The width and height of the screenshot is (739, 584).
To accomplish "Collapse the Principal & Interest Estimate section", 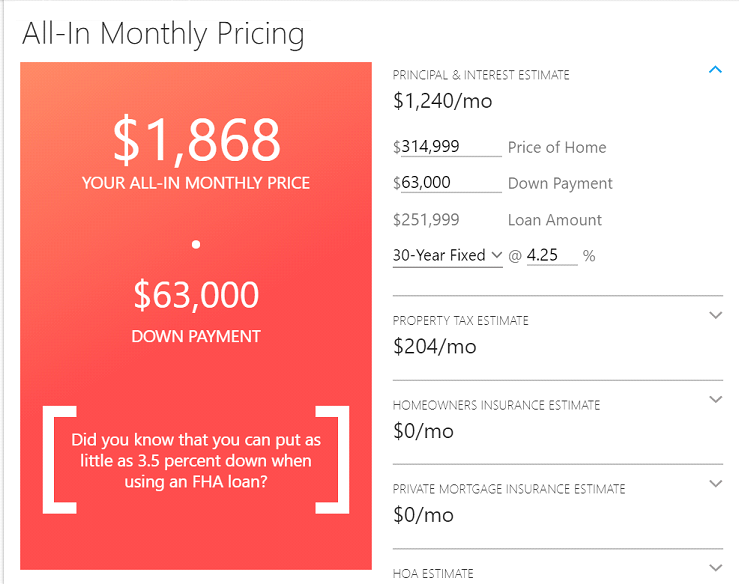I will tap(715, 70).
